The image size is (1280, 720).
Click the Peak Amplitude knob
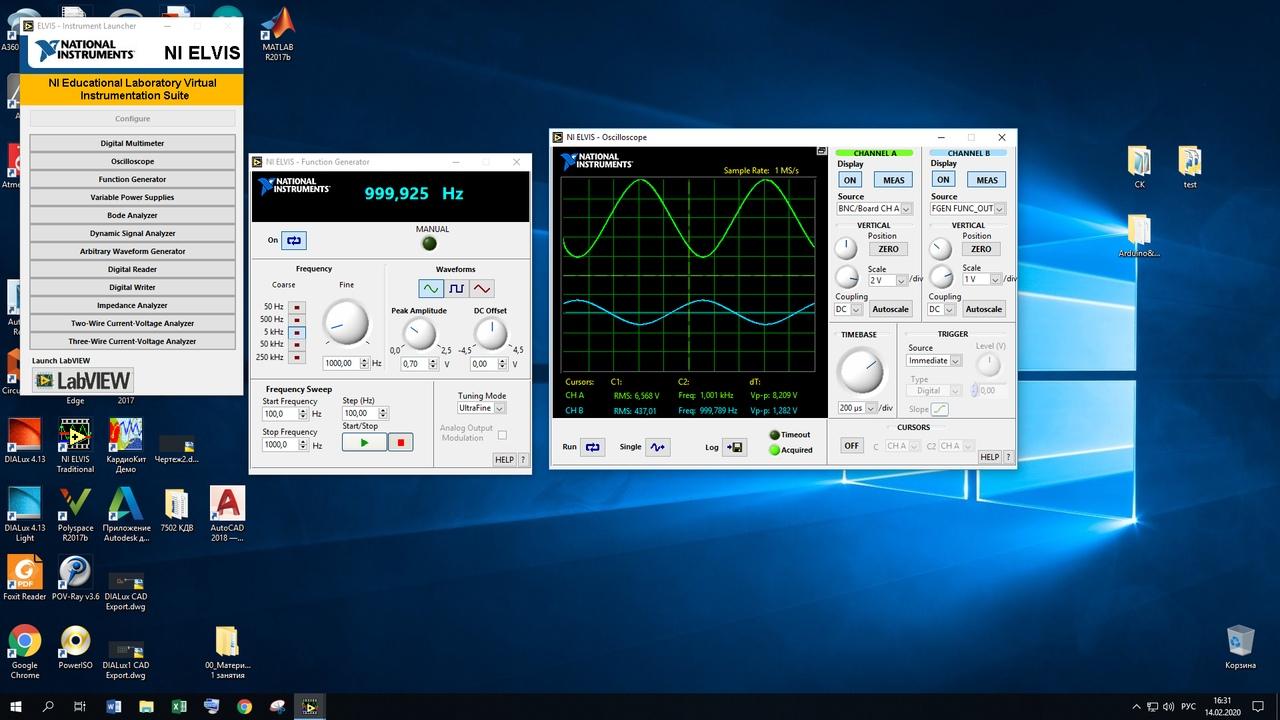point(418,333)
